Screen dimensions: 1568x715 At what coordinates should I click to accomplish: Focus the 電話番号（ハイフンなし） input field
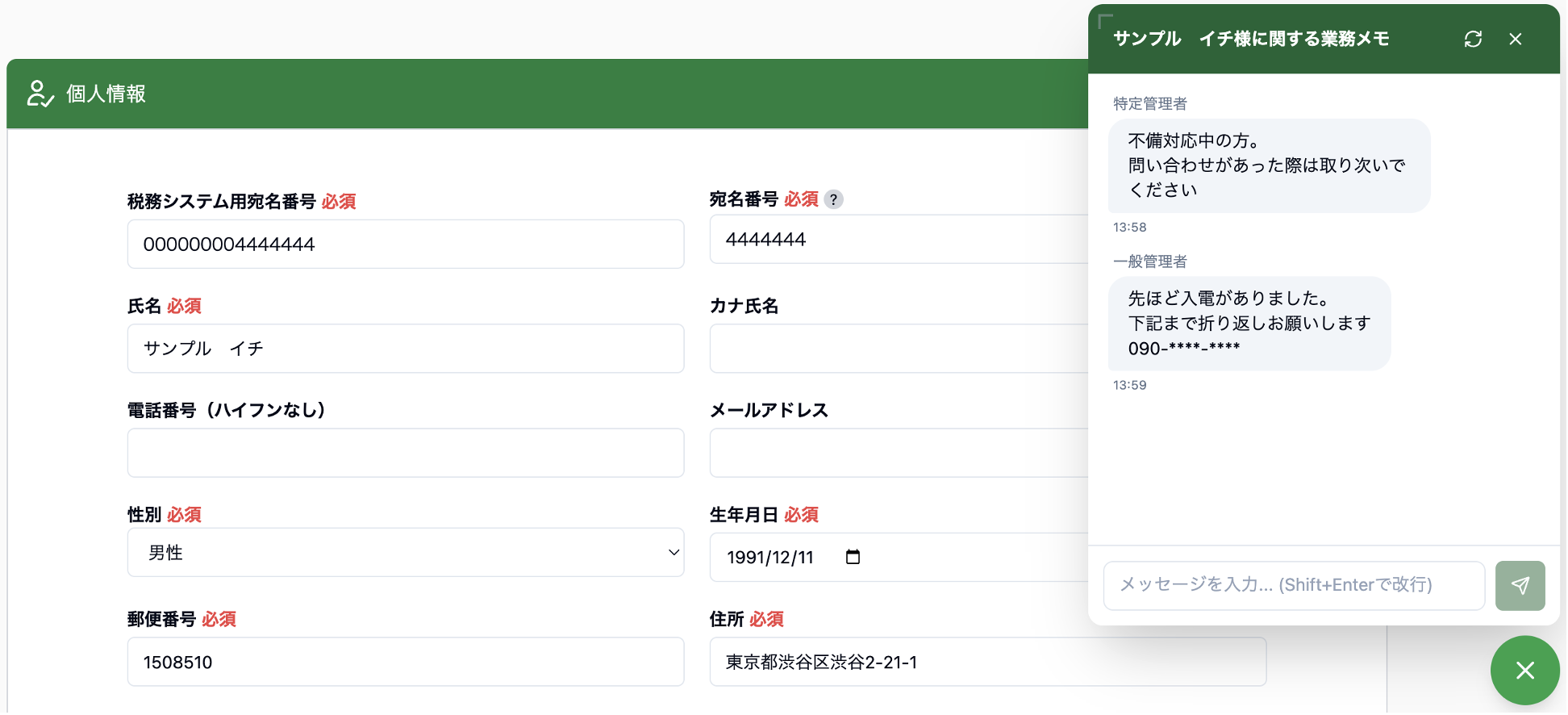pos(405,453)
